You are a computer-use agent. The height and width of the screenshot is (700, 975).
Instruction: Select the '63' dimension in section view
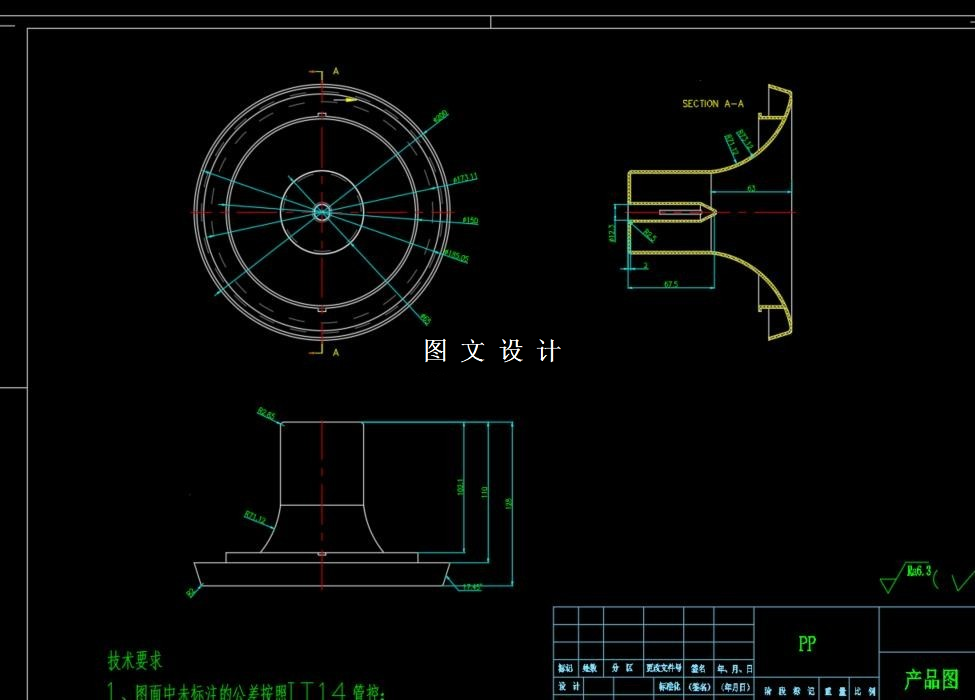[751, 188]
